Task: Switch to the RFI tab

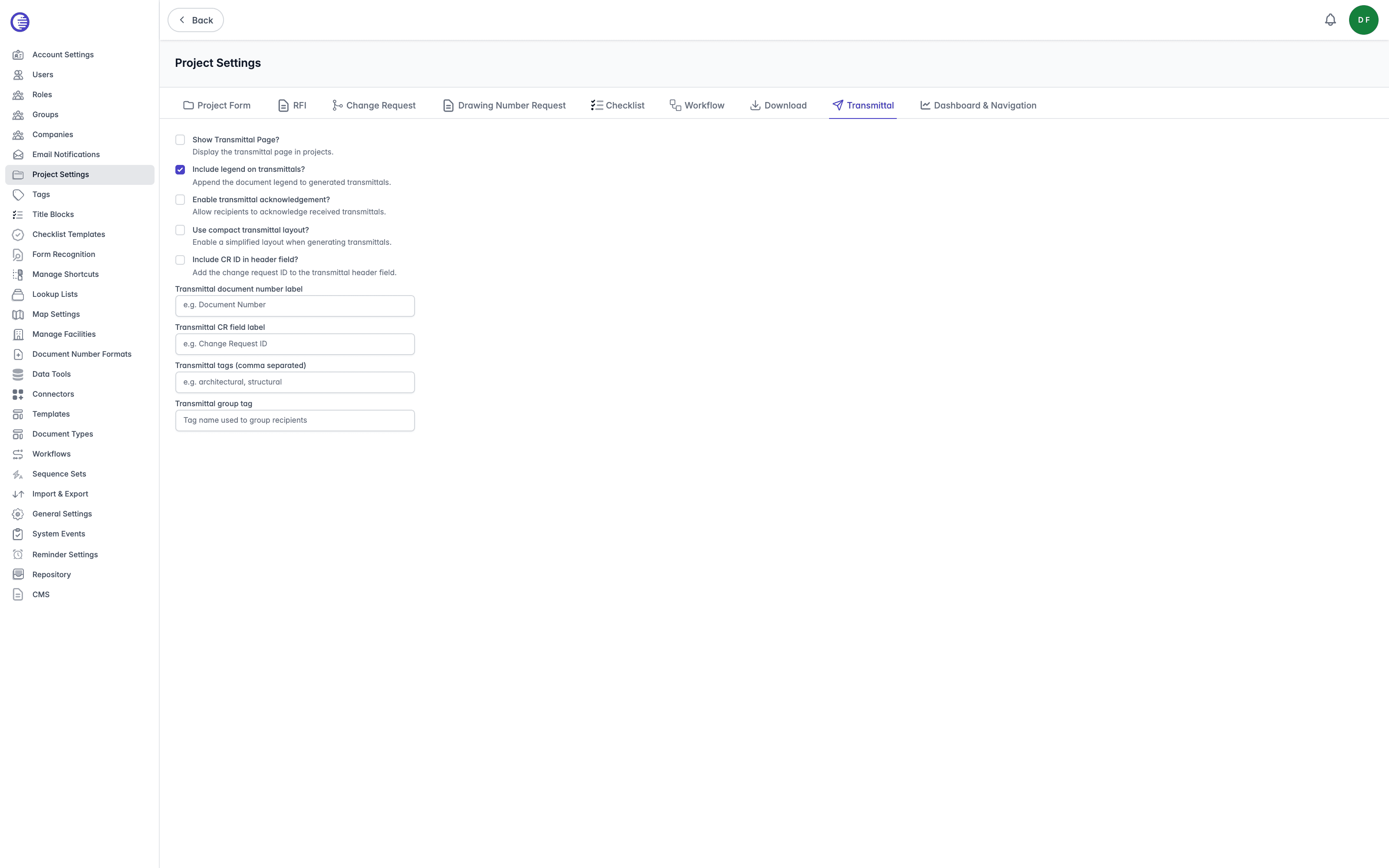Action: pos(292,105)
